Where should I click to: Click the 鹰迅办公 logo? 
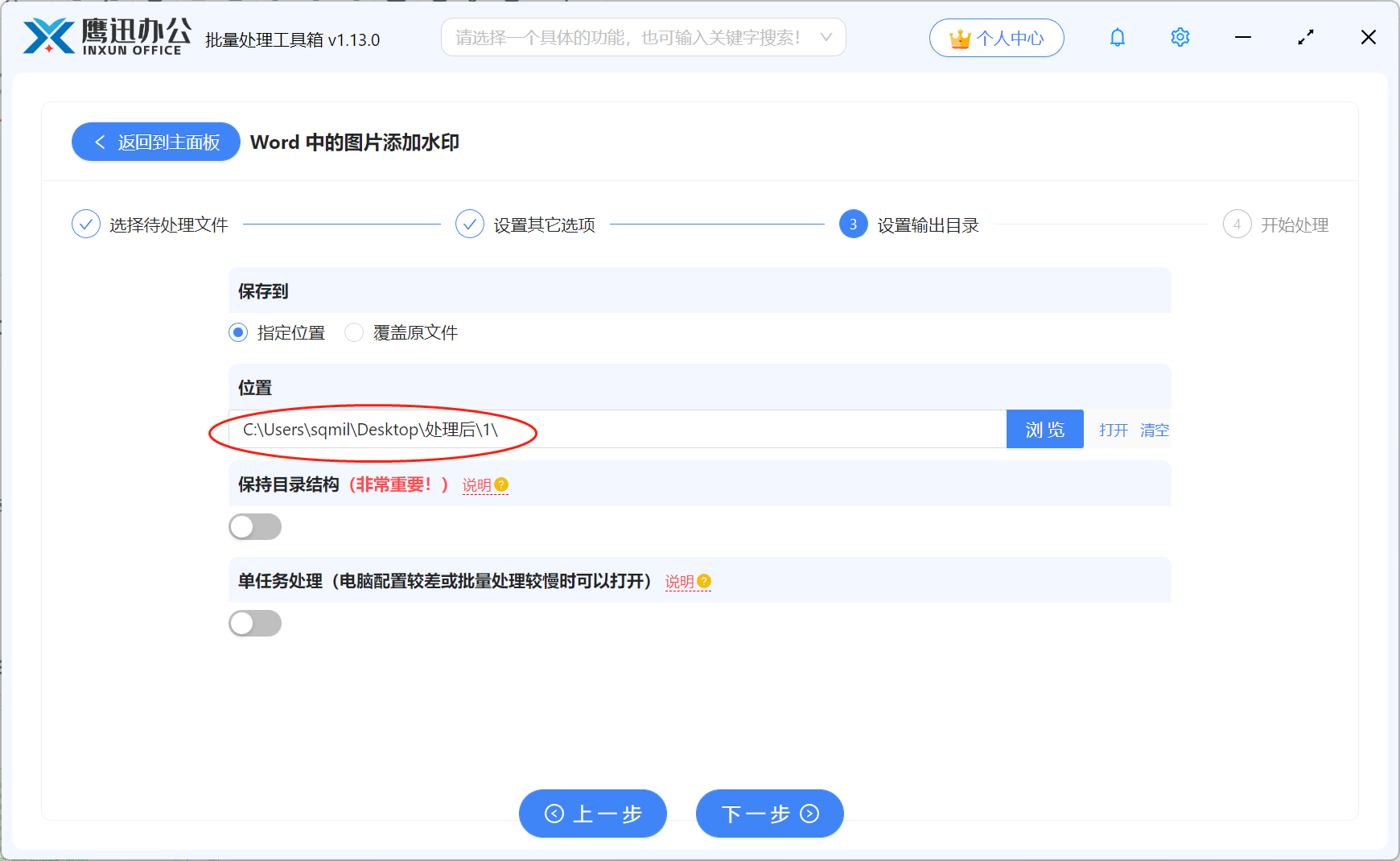[x=103, y=35]
